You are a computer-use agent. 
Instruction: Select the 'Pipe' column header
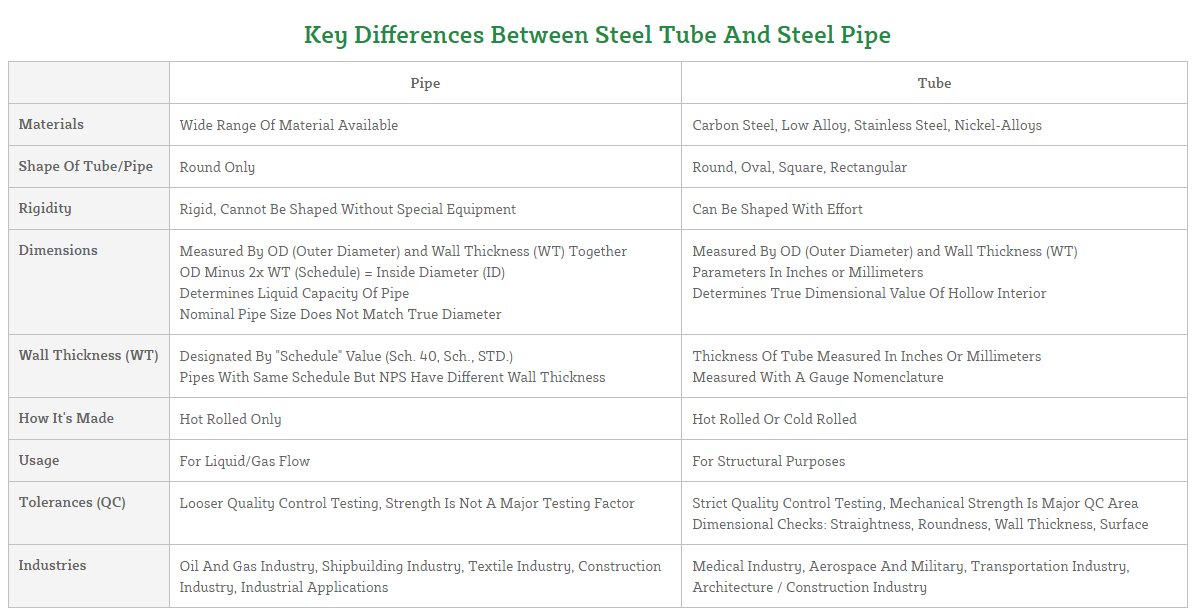pyautogui.click(x=425, y=83)
